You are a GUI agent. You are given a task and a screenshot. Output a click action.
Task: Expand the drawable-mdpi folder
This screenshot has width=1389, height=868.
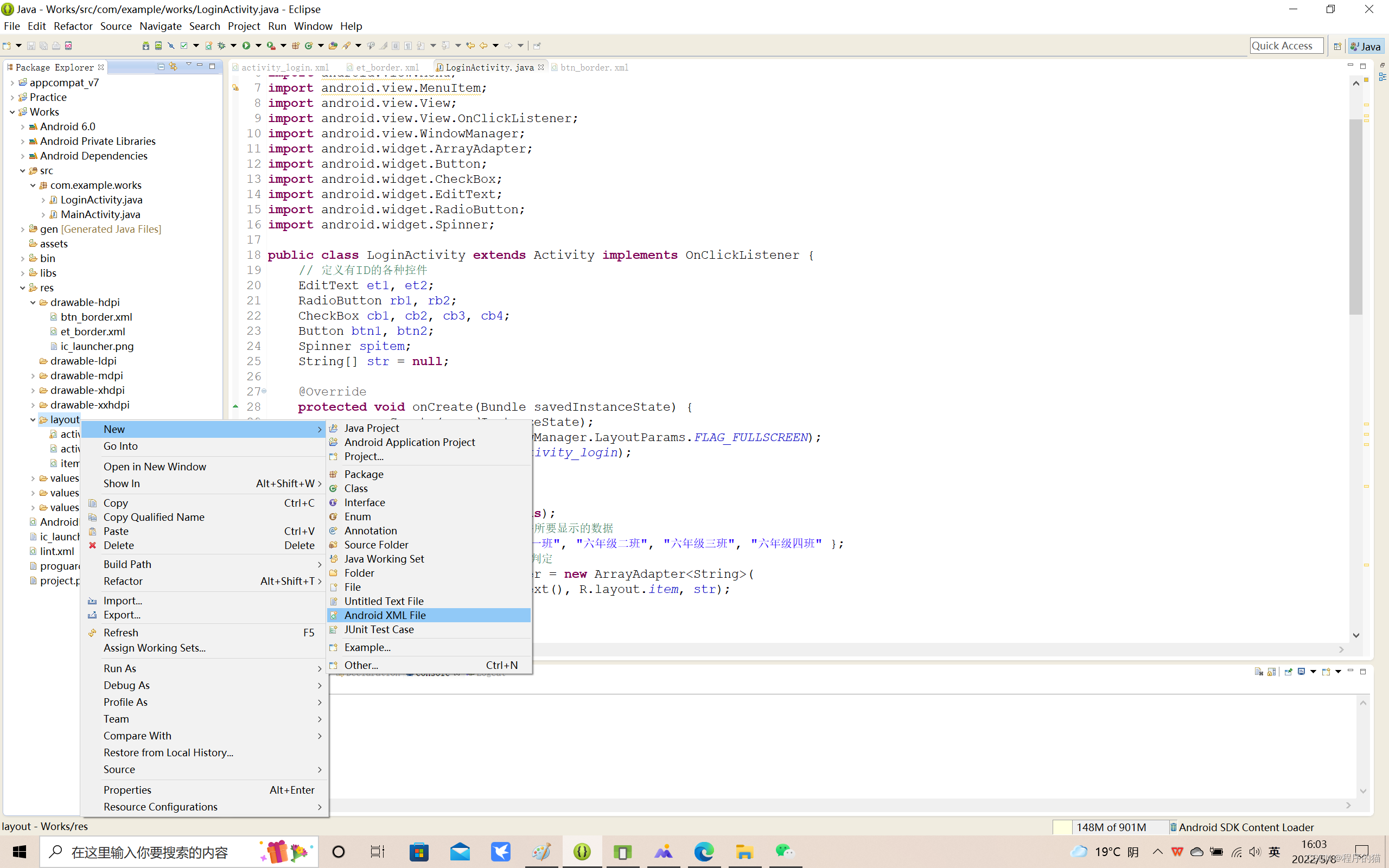33,375
